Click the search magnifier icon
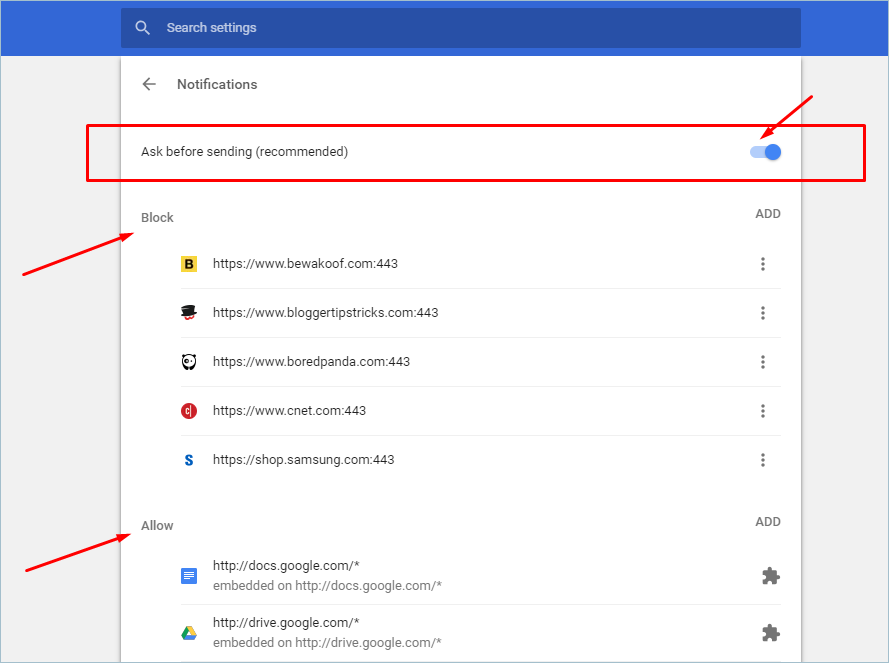The width and height of the screenshot is (889, 663). (143, 28)
